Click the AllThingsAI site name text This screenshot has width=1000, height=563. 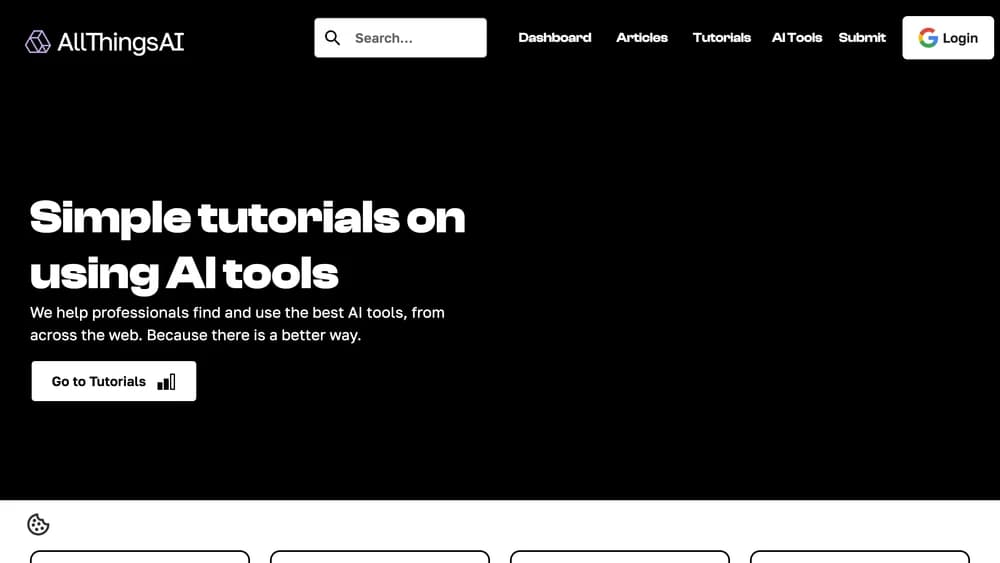click(x=121, y=43)
